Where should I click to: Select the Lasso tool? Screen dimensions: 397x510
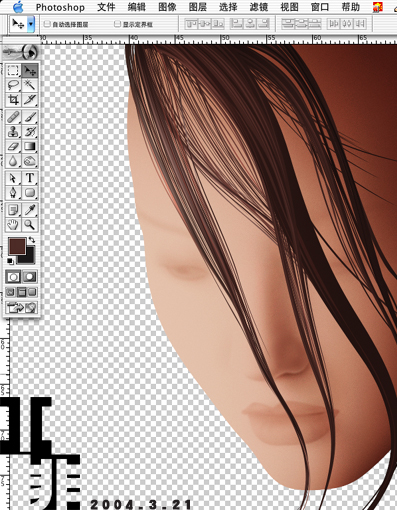[x=13, y=85]
